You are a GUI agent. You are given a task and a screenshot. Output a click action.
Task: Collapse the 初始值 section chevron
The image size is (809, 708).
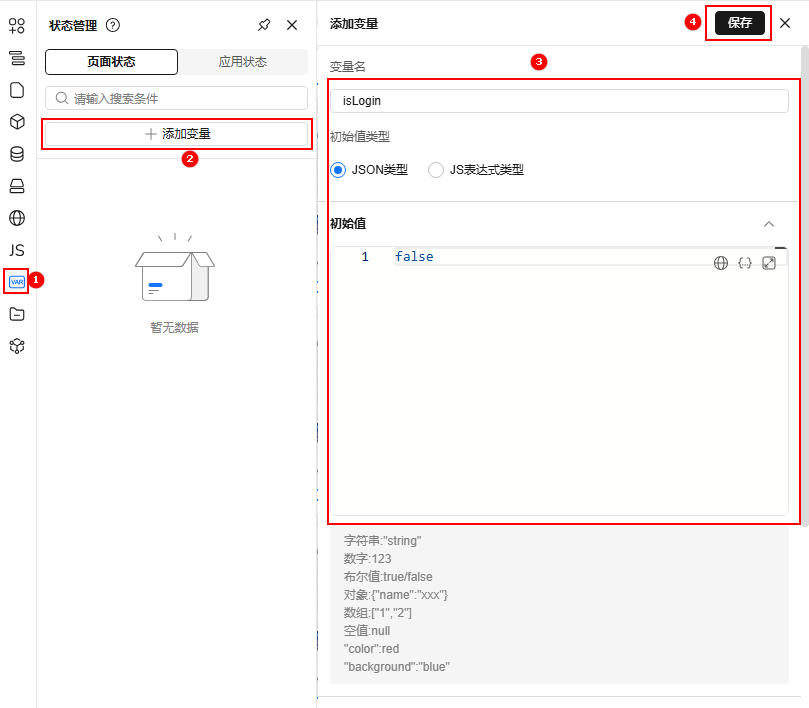pos(769,224)
